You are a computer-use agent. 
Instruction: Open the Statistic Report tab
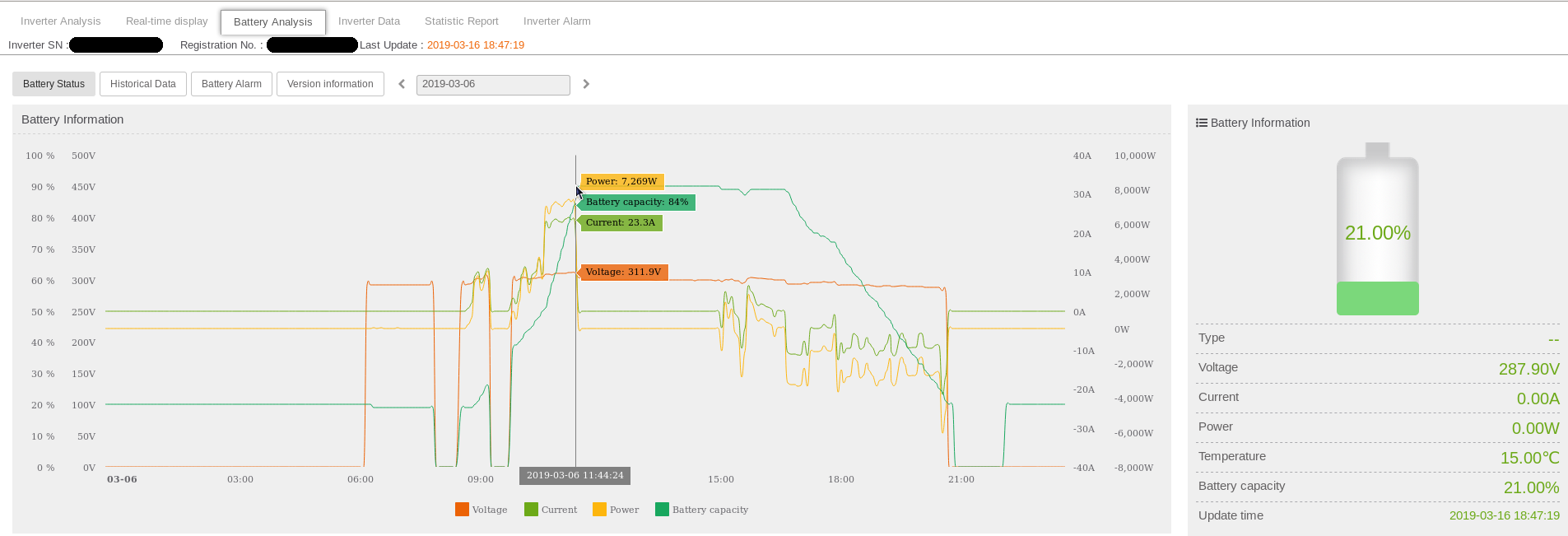click(462, 21)
